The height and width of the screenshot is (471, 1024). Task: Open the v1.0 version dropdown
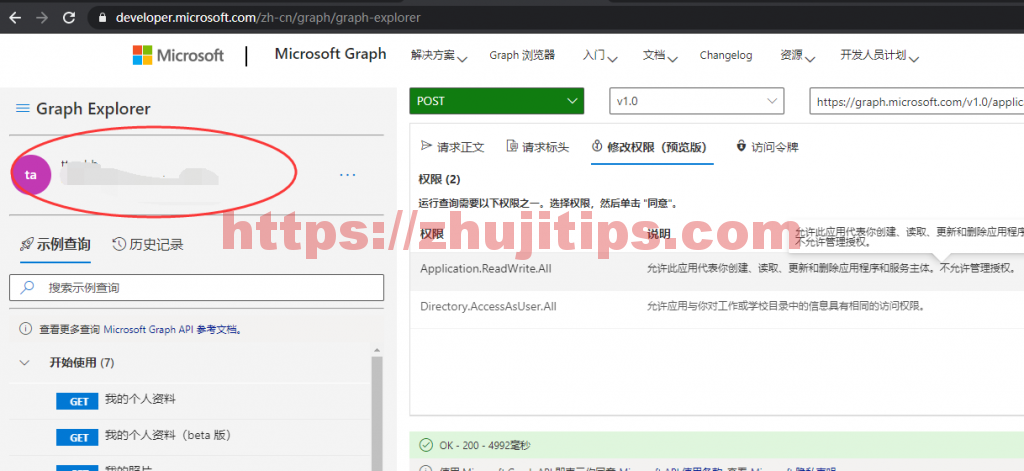(x=696, y=101)
